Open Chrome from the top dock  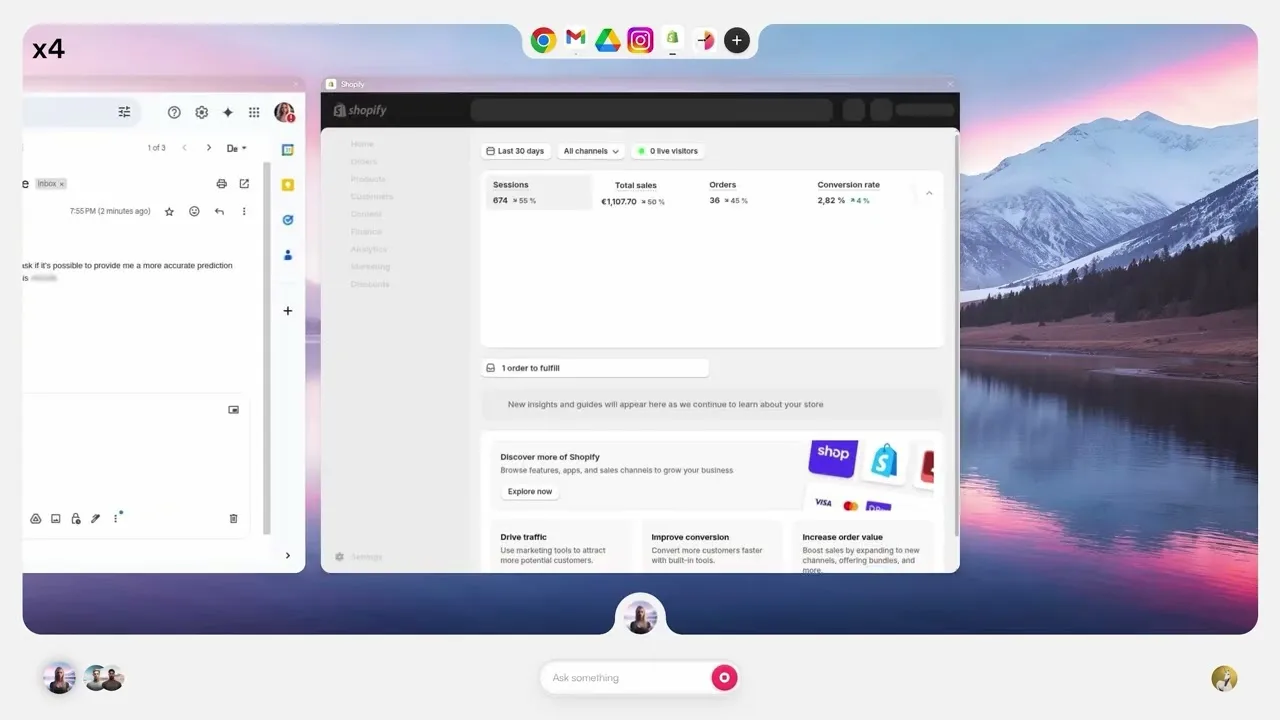pos(543,40)
